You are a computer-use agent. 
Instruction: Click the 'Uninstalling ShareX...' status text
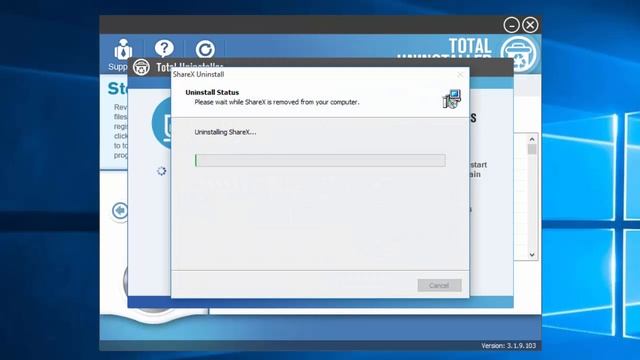[225, 132]
